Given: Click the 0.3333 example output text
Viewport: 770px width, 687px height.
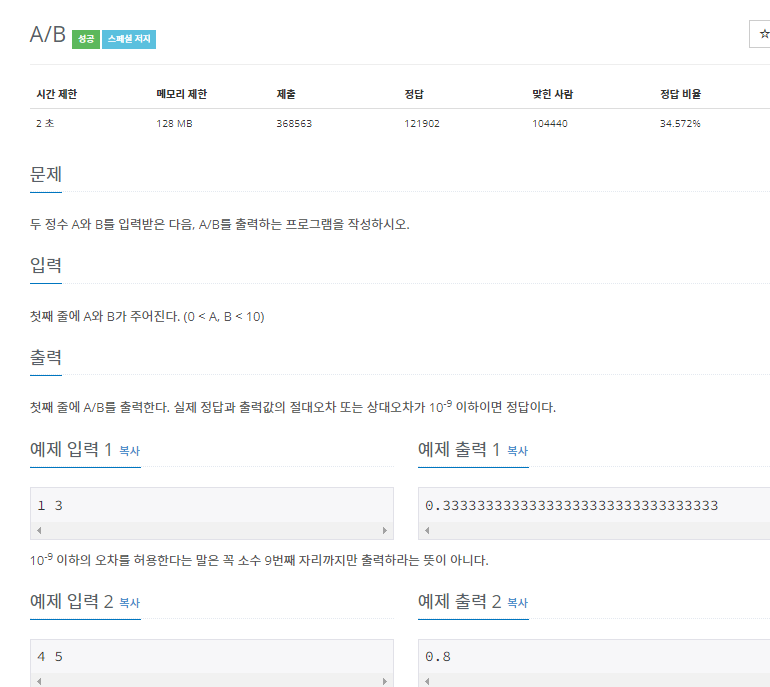Looking at the screenshot, I should [572, 506].
